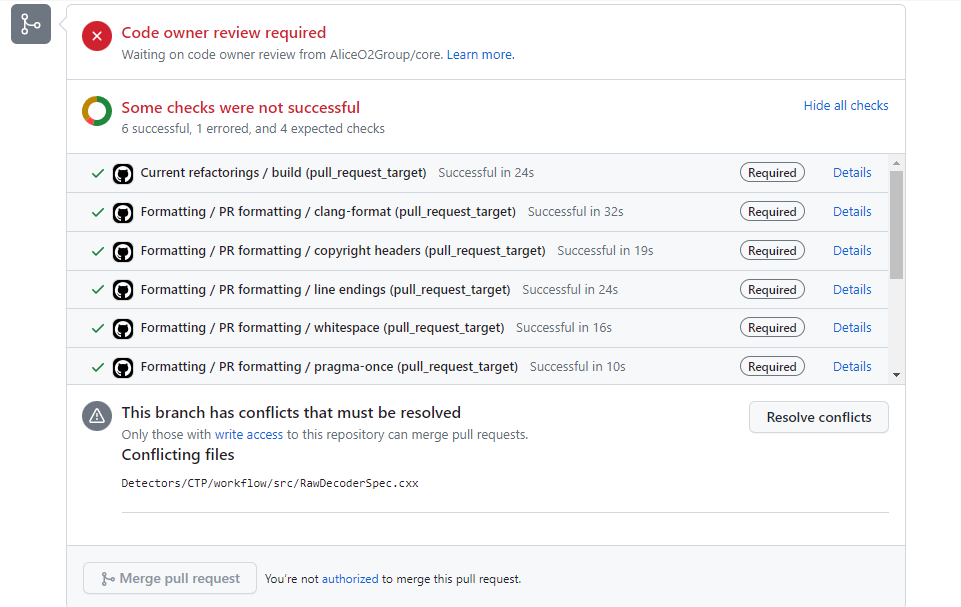Click green checkmark for copyright headers check

pyautogui.click(x=97, y=251)
